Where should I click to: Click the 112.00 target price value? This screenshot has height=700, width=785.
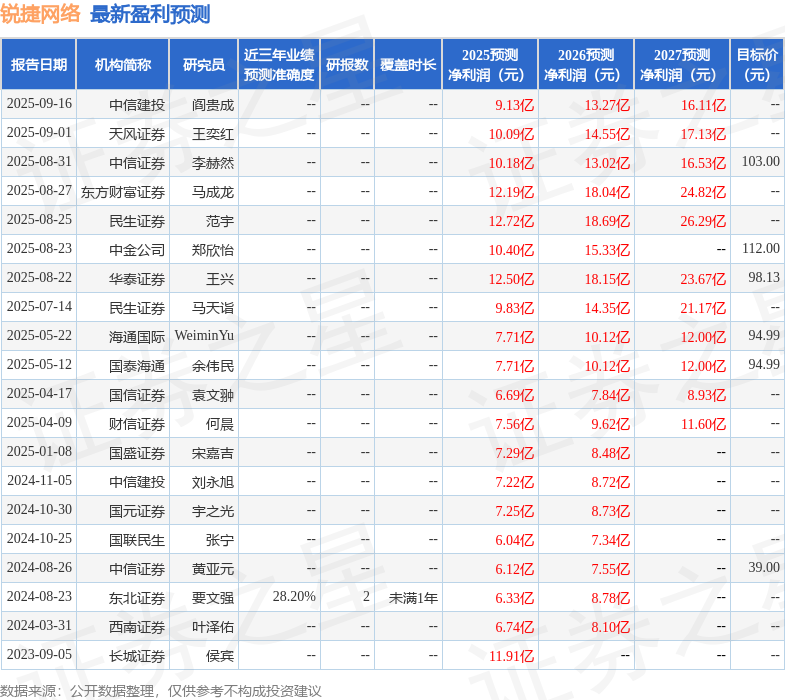point(760,248)
